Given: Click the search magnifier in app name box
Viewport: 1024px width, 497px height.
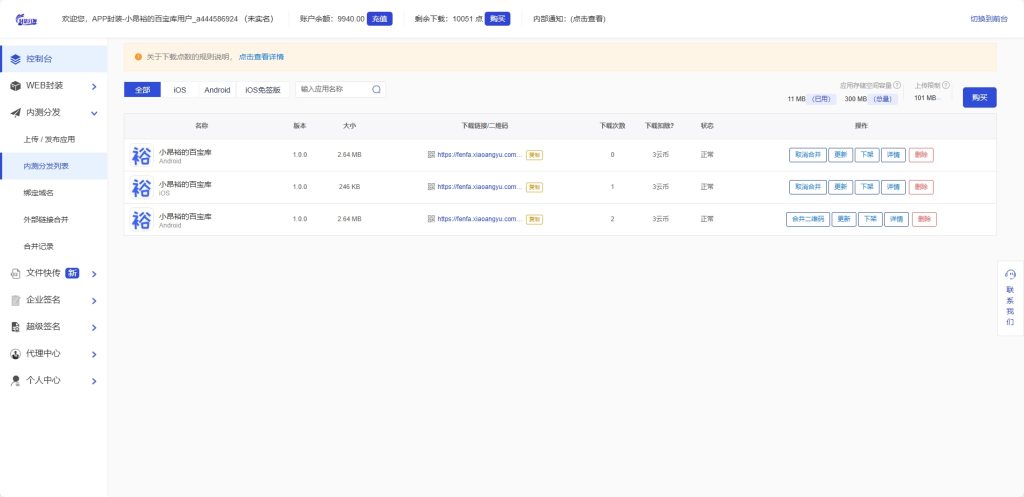Looking at the screenshot, I should 376,89.
